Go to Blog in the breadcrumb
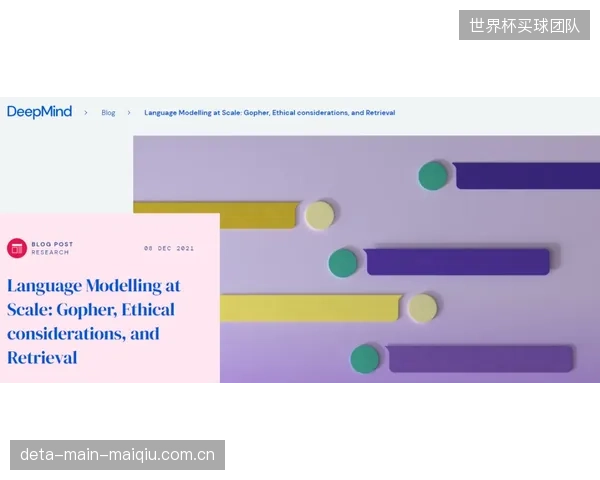The height and width of the screenshot is (480, 600). click(x=108, y=113)
